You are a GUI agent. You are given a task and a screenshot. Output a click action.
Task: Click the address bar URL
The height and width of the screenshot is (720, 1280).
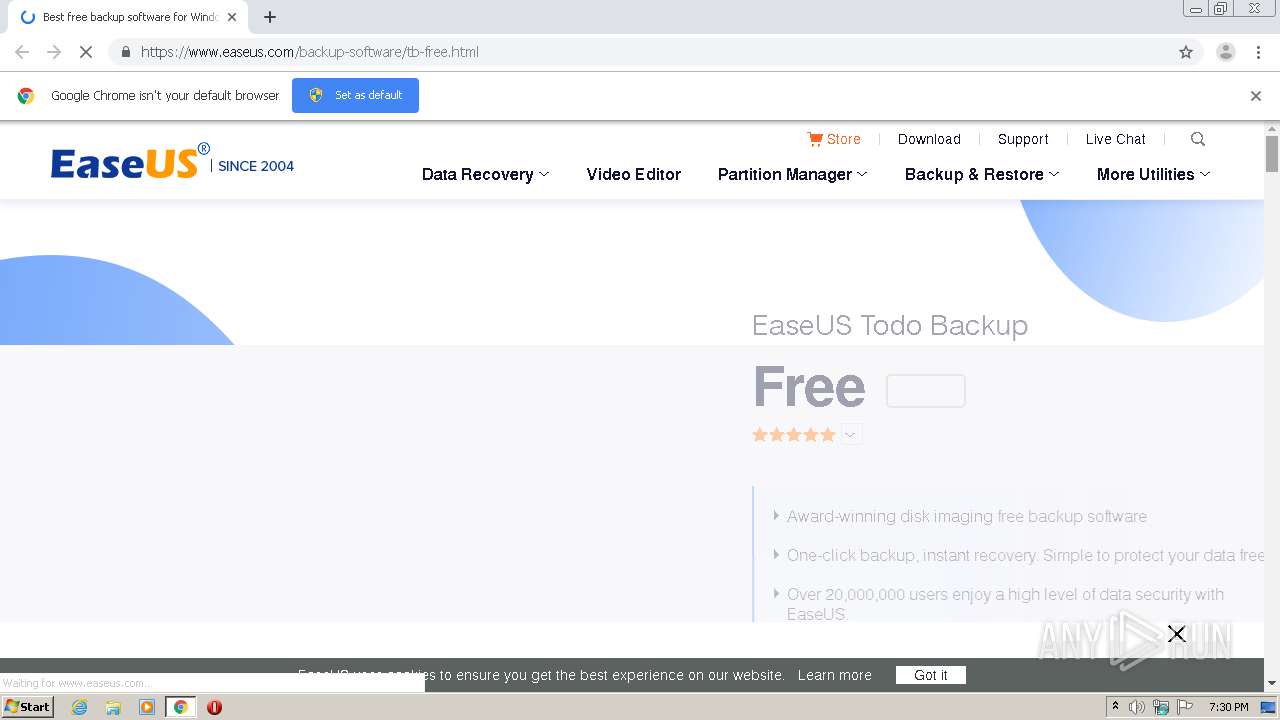(310, 52)
